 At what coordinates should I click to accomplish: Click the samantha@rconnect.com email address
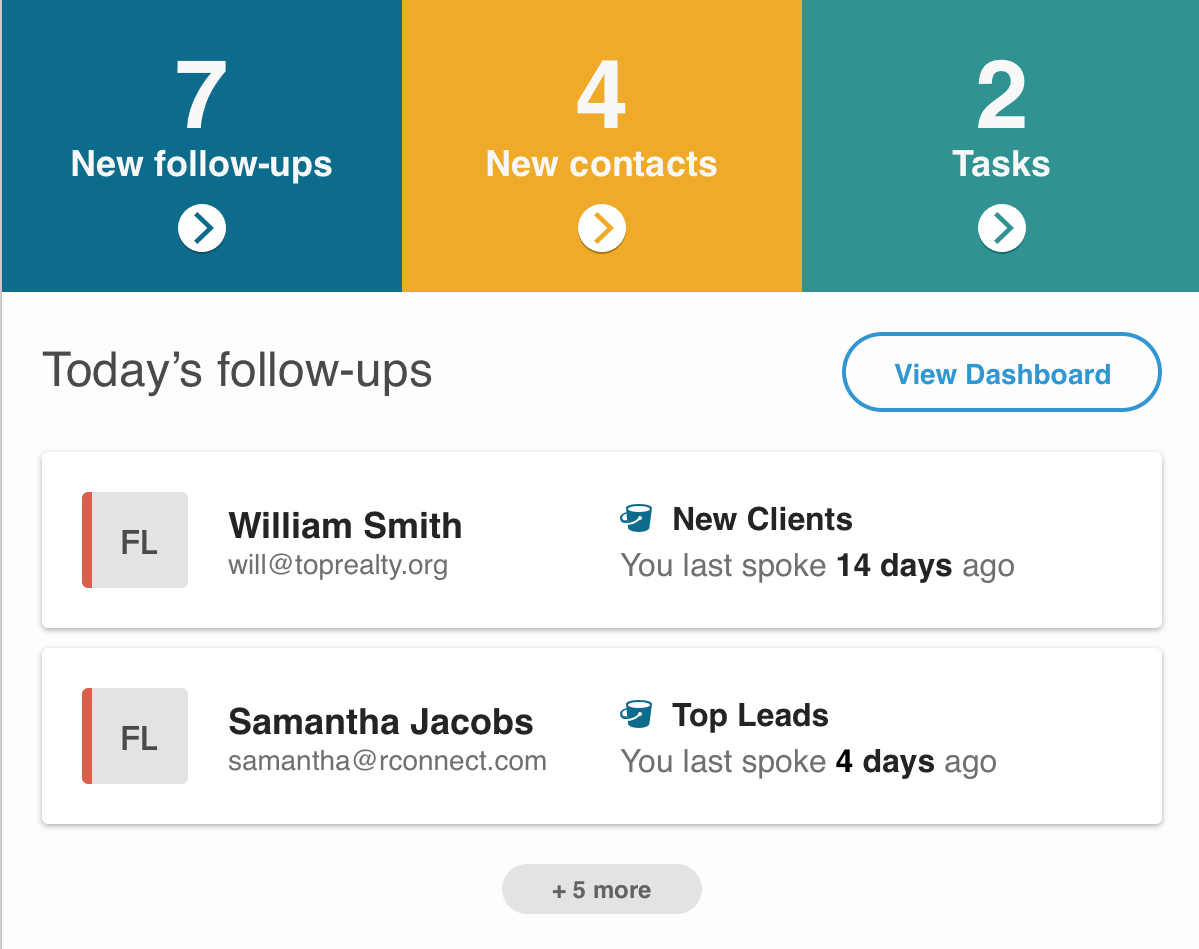click(x=387, y=761)
